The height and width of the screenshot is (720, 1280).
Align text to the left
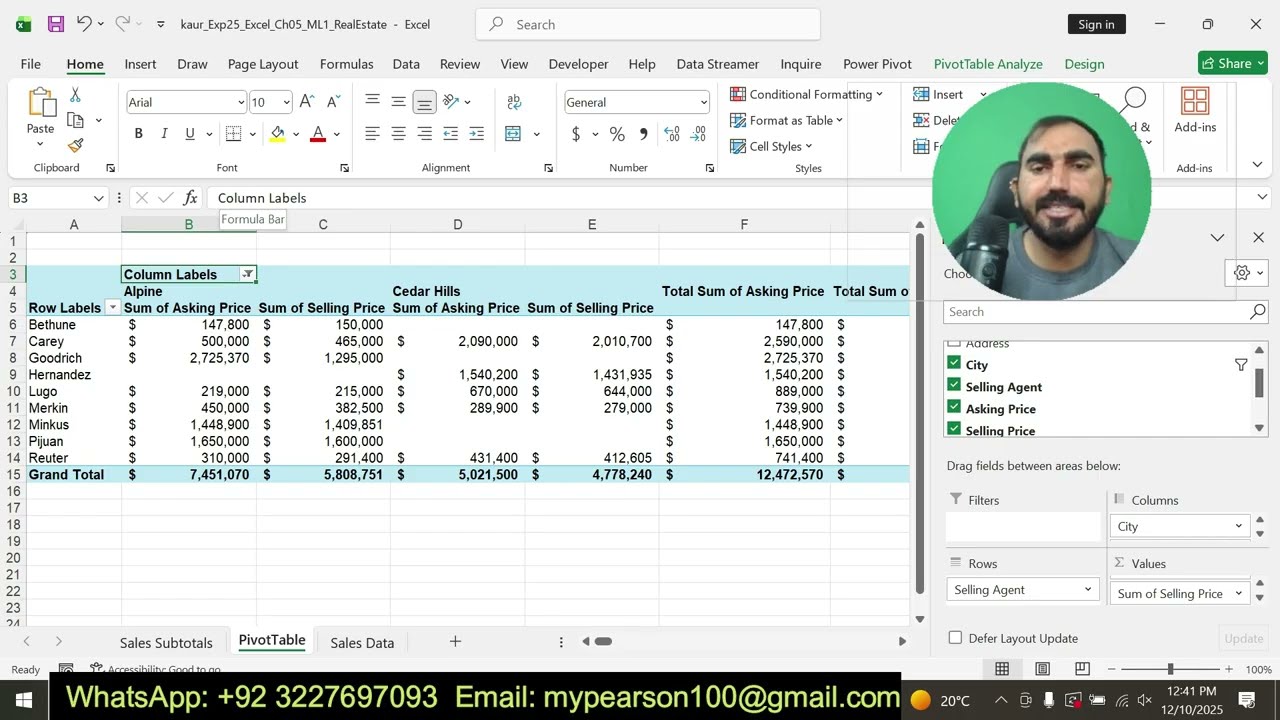[x=372, y=134]
